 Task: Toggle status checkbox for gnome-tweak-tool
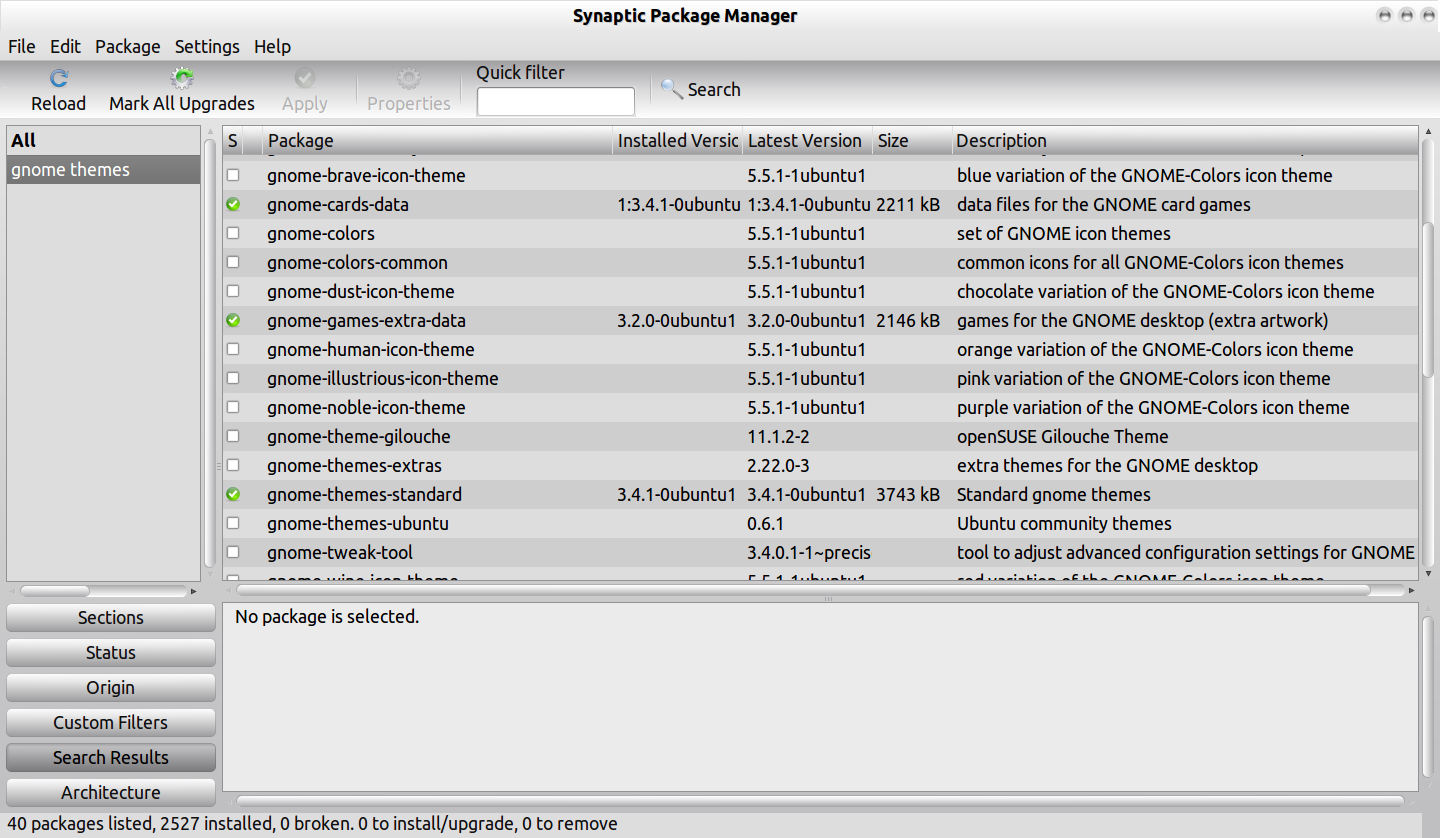(233, 552)
